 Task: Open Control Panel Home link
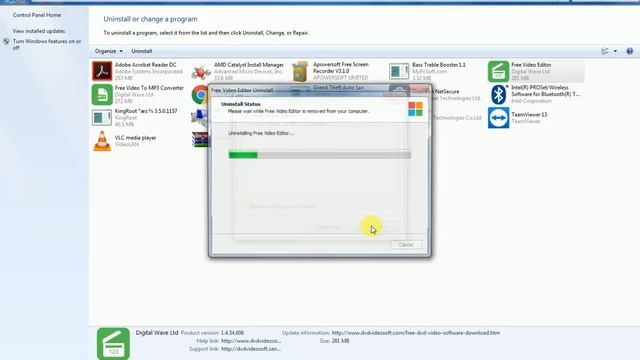[x=37, y=15]
